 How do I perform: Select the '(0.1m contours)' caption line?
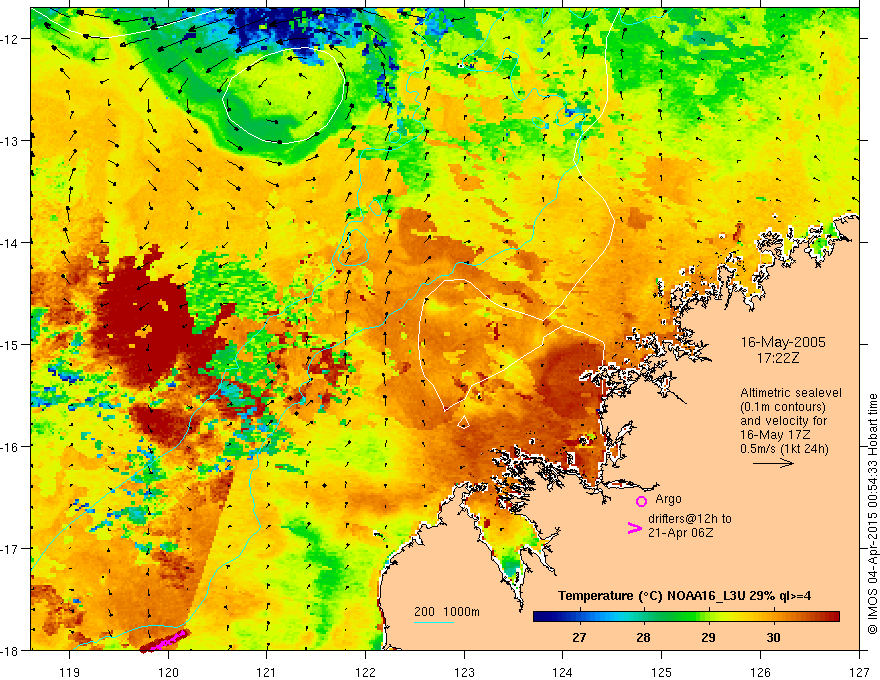pos(783,407)
